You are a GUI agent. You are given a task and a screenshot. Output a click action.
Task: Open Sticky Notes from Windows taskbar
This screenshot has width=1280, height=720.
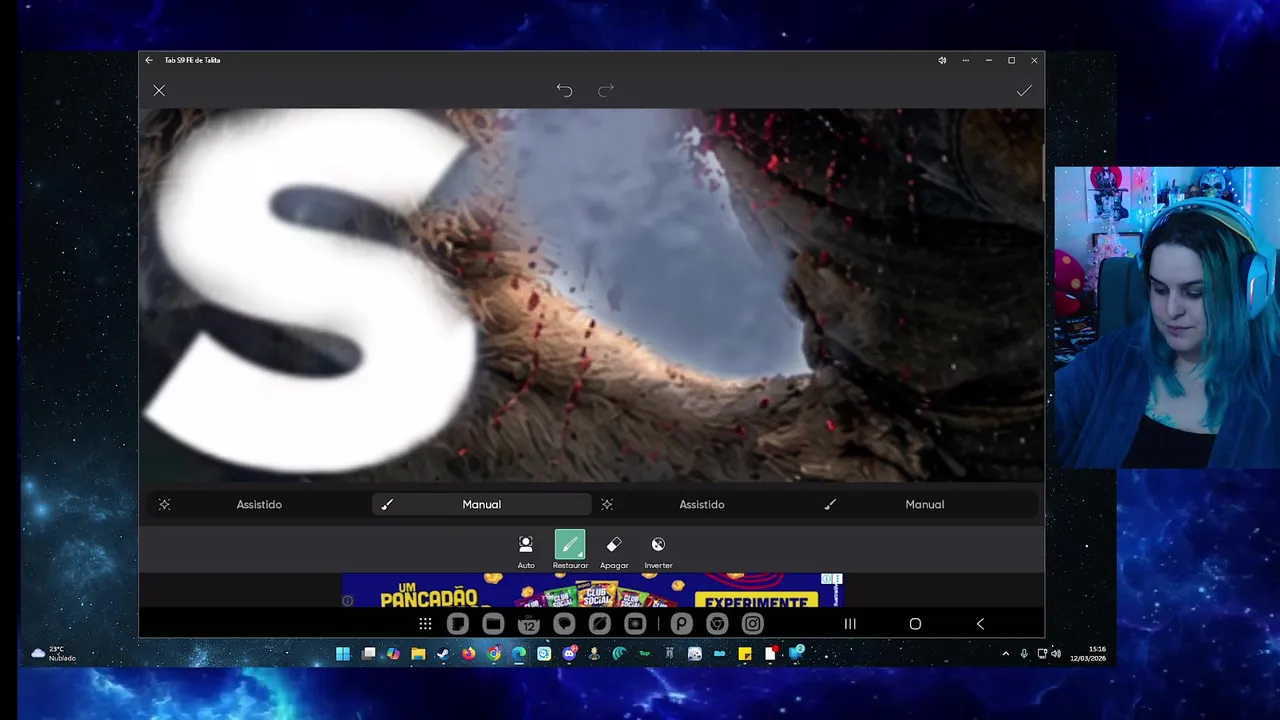click(745, 654)
